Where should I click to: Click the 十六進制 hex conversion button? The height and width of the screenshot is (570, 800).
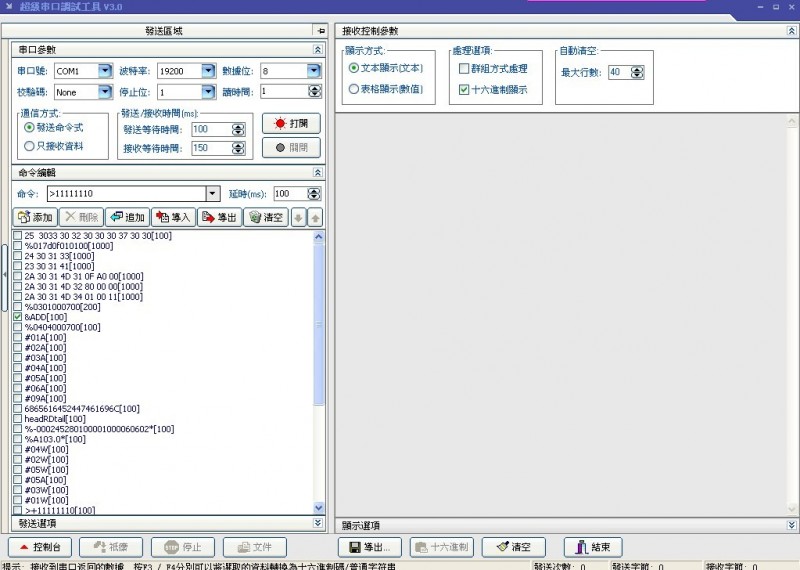[442, 547]
